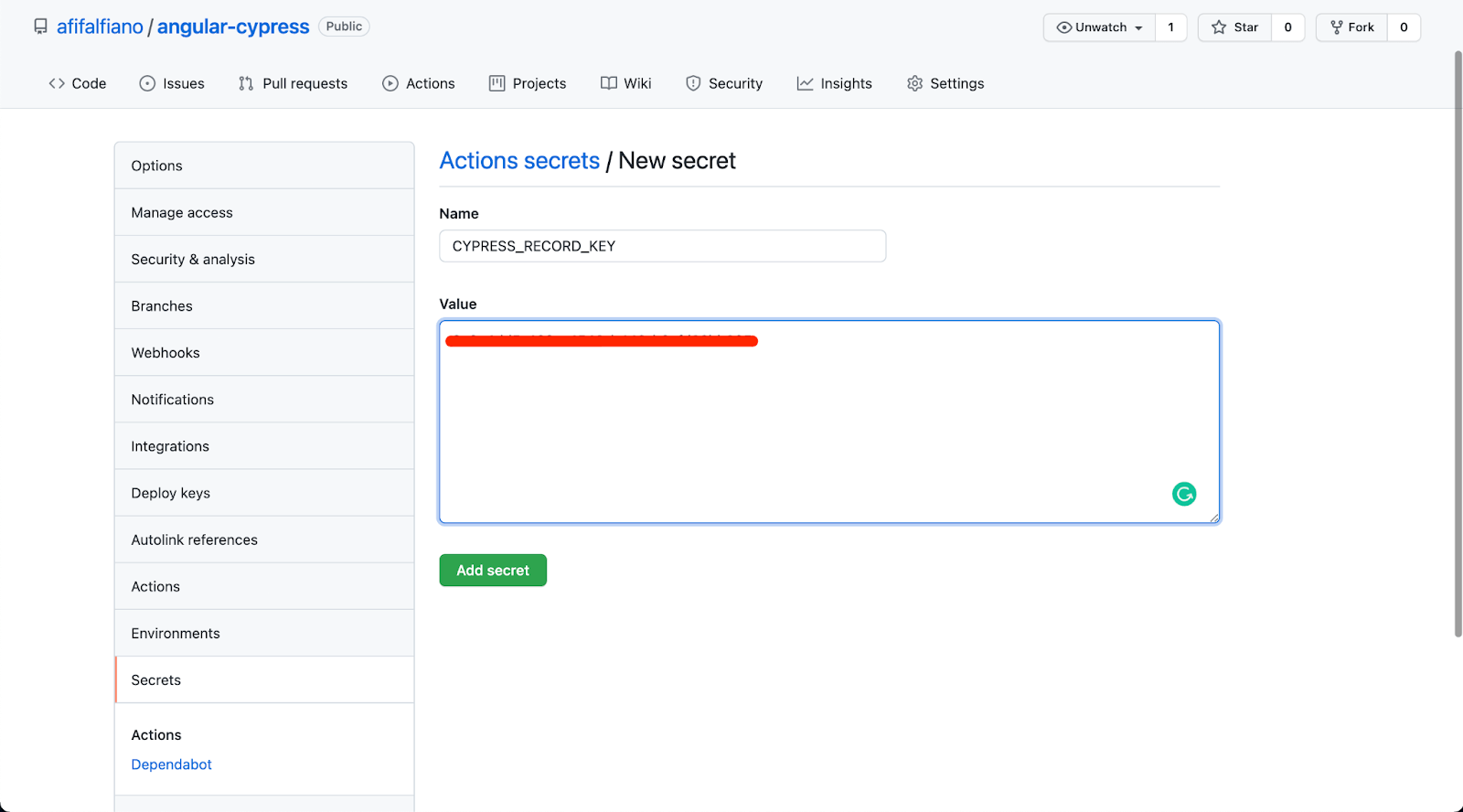Open the Actions tab in repository navigation
Viewport: 1463px width, 812px height.
point(419,83)
